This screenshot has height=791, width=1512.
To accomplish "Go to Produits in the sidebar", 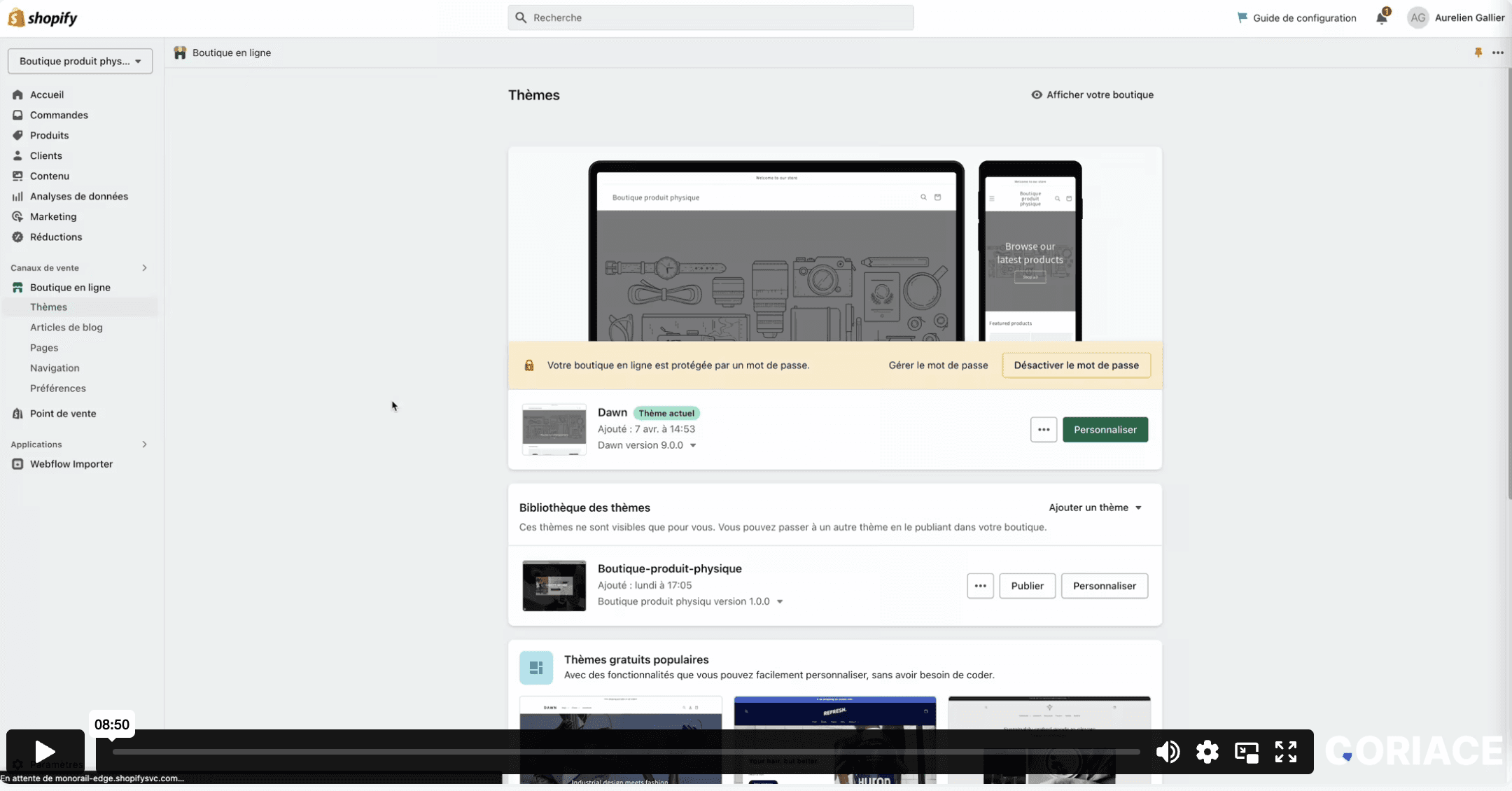I will 49,136.
